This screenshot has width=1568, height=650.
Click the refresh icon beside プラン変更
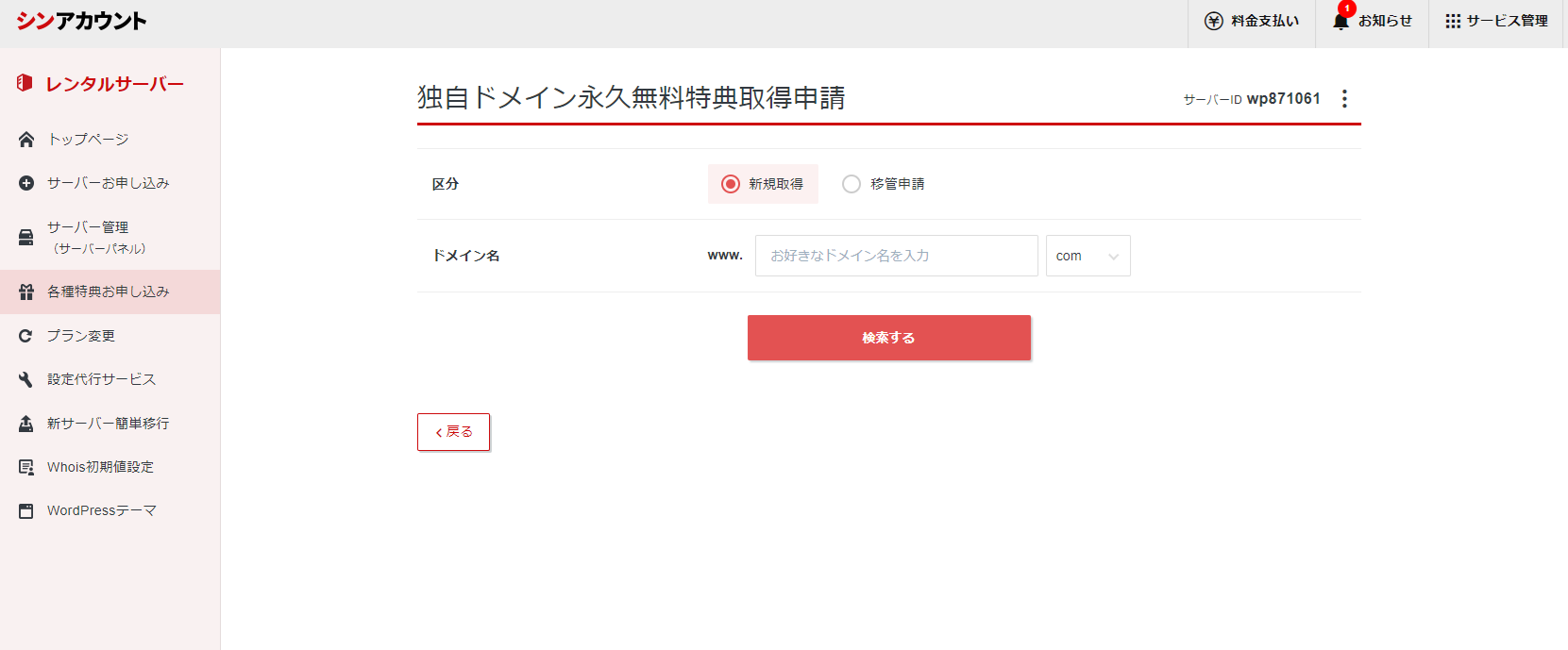pyautogui.click(x=26, y=336)
